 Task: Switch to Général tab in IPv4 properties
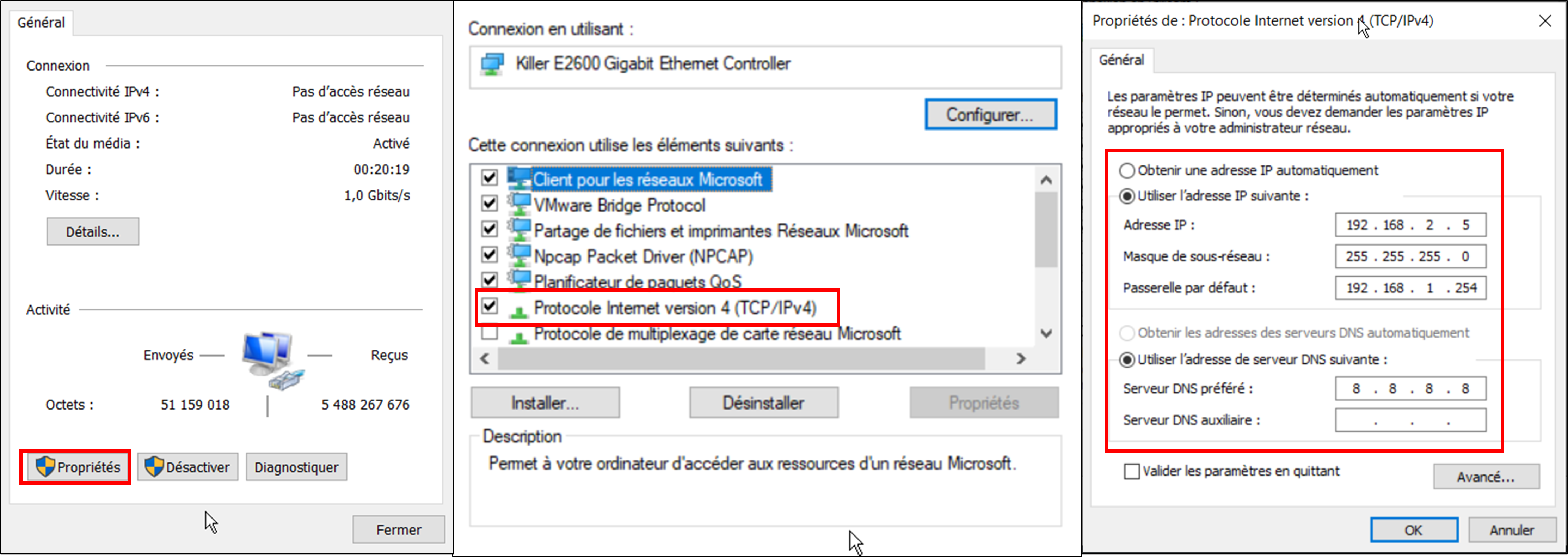coord(1121,60)
